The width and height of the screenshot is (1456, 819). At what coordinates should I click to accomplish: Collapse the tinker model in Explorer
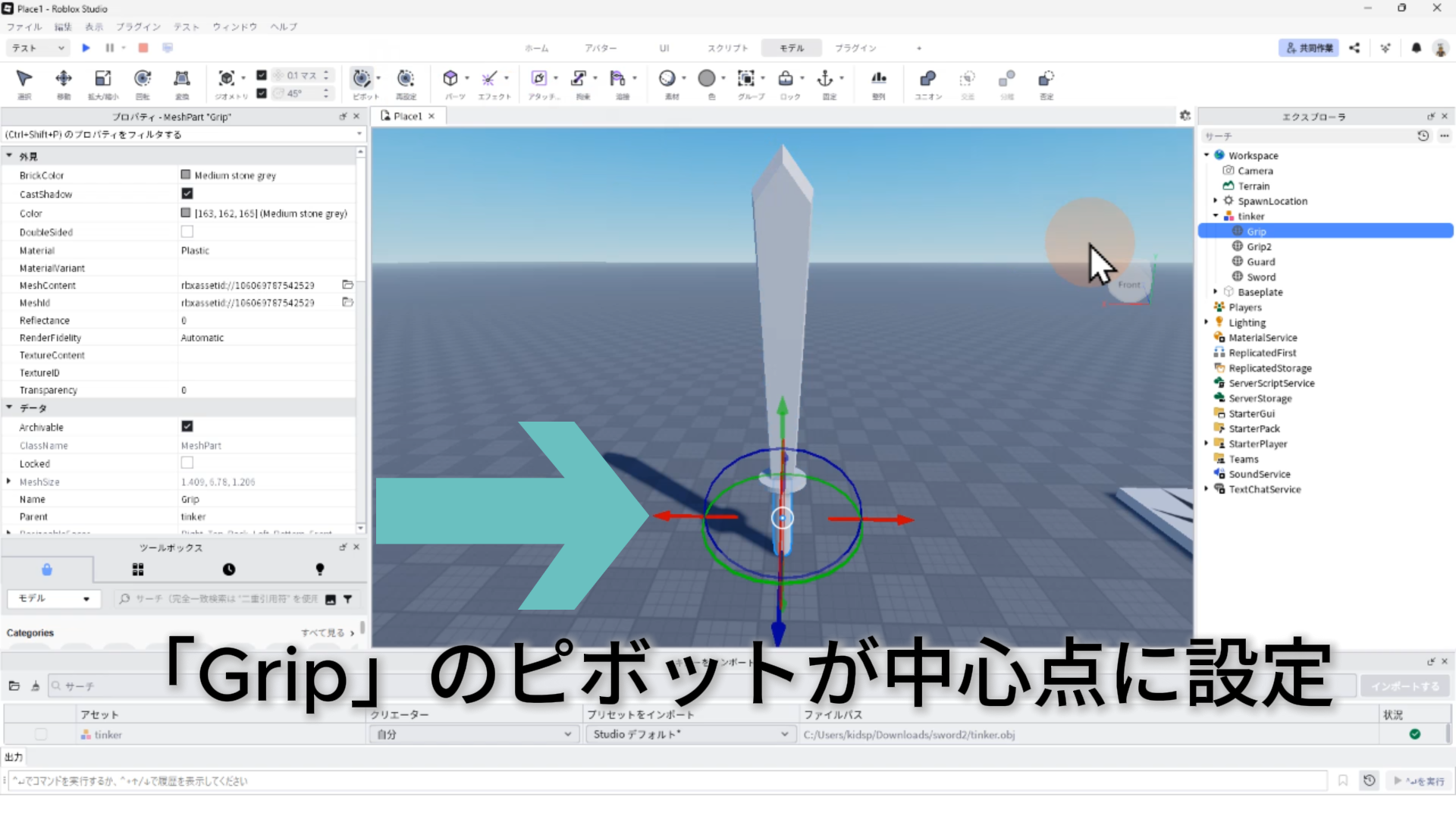[x=1216, y=216]
